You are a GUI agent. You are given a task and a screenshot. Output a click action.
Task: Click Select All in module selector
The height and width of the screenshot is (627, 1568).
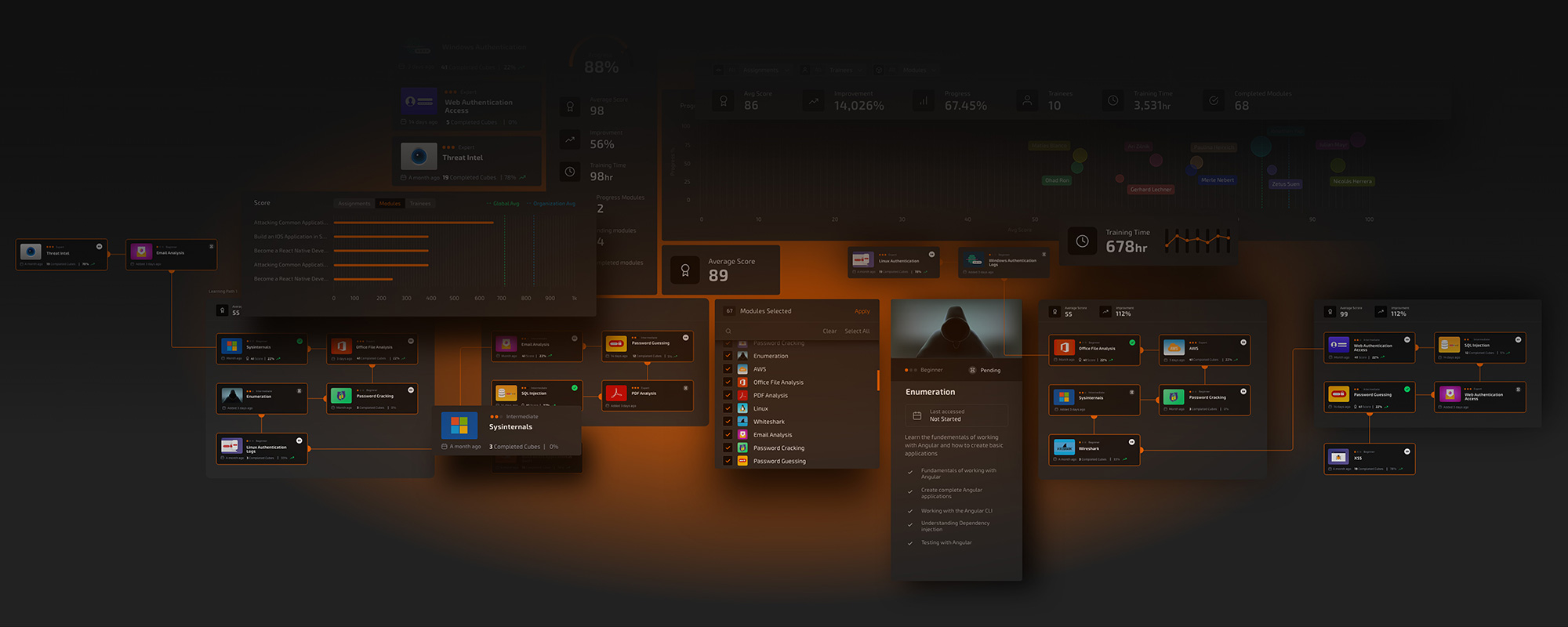click(857, 332)
